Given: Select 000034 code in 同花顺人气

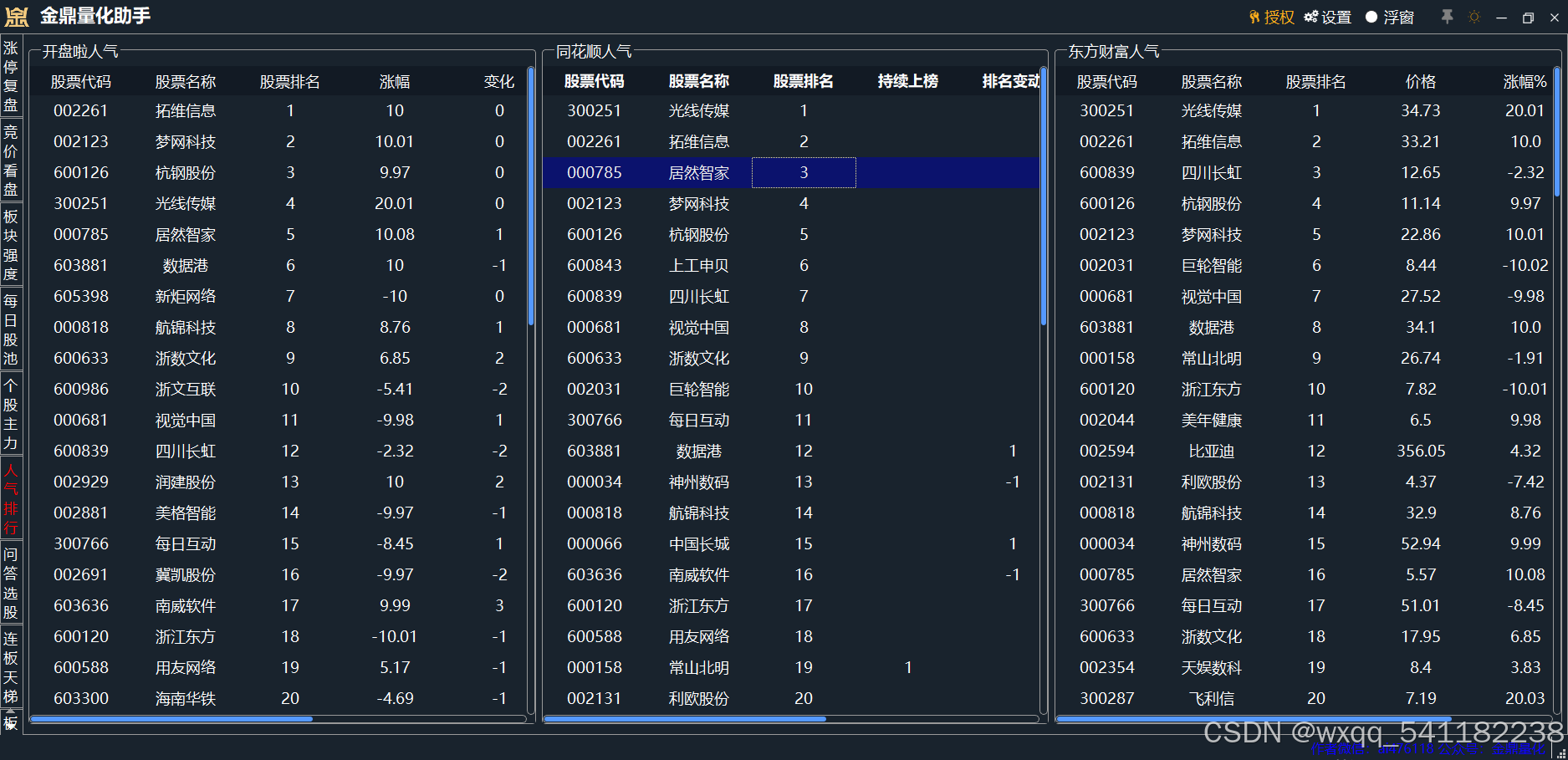Looking at the screenshot, I should (x=595, y=482).
